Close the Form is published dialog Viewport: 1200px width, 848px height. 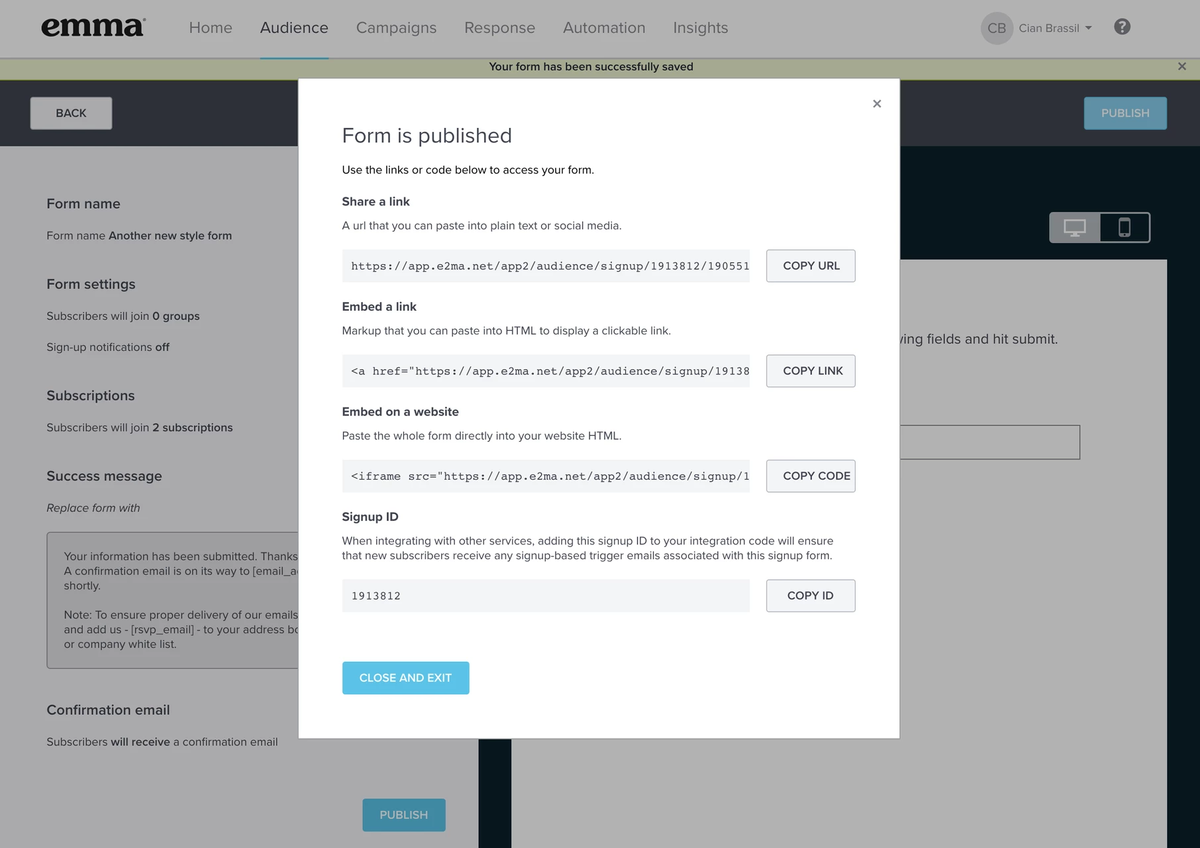[x=877, y=103]
